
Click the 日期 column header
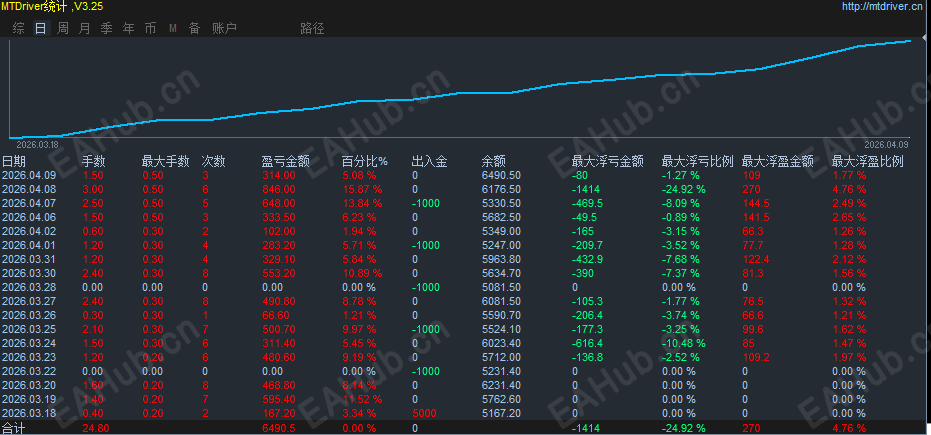click(14, 161)
